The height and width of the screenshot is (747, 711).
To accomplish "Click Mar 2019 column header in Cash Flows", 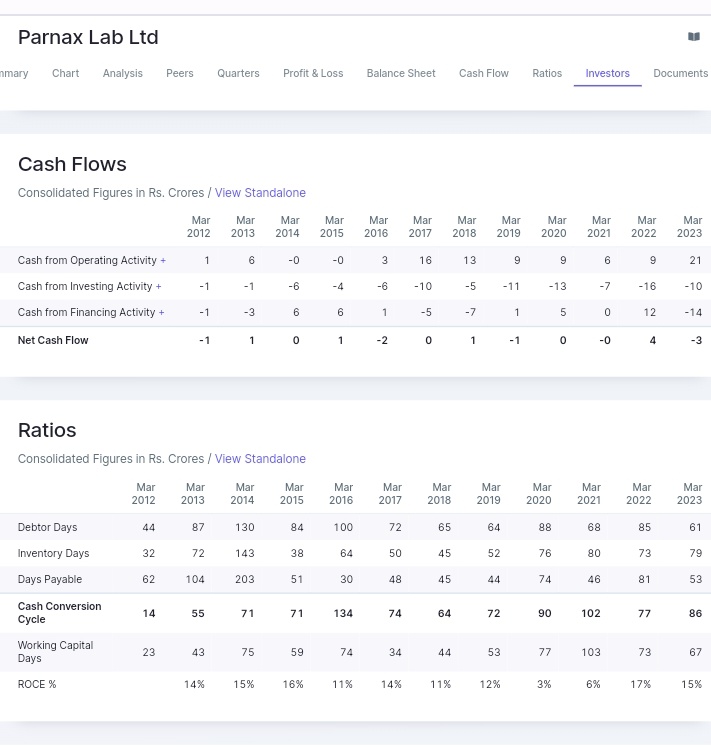I will [509, 227].
